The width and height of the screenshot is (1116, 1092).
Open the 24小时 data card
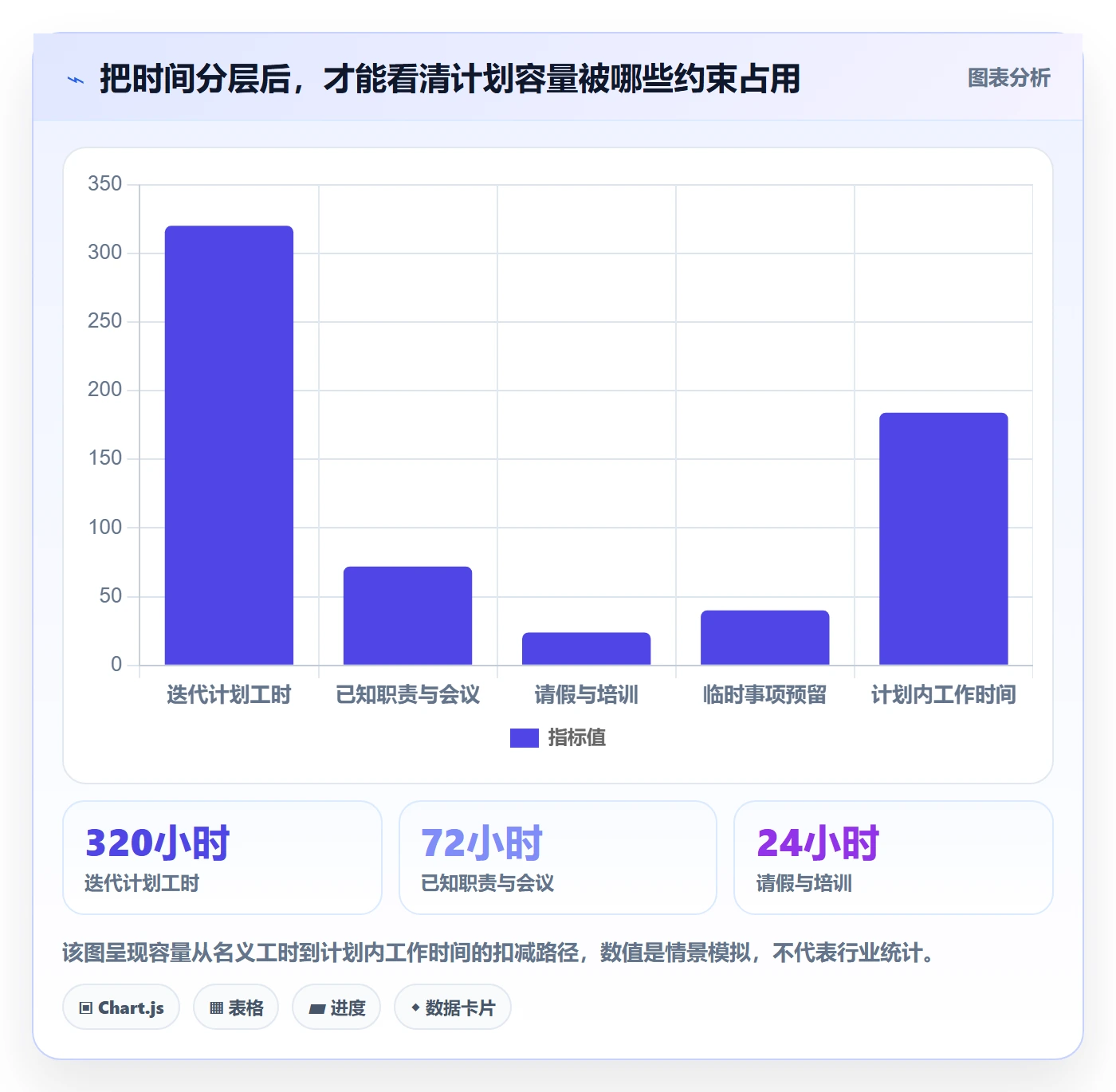894,858
